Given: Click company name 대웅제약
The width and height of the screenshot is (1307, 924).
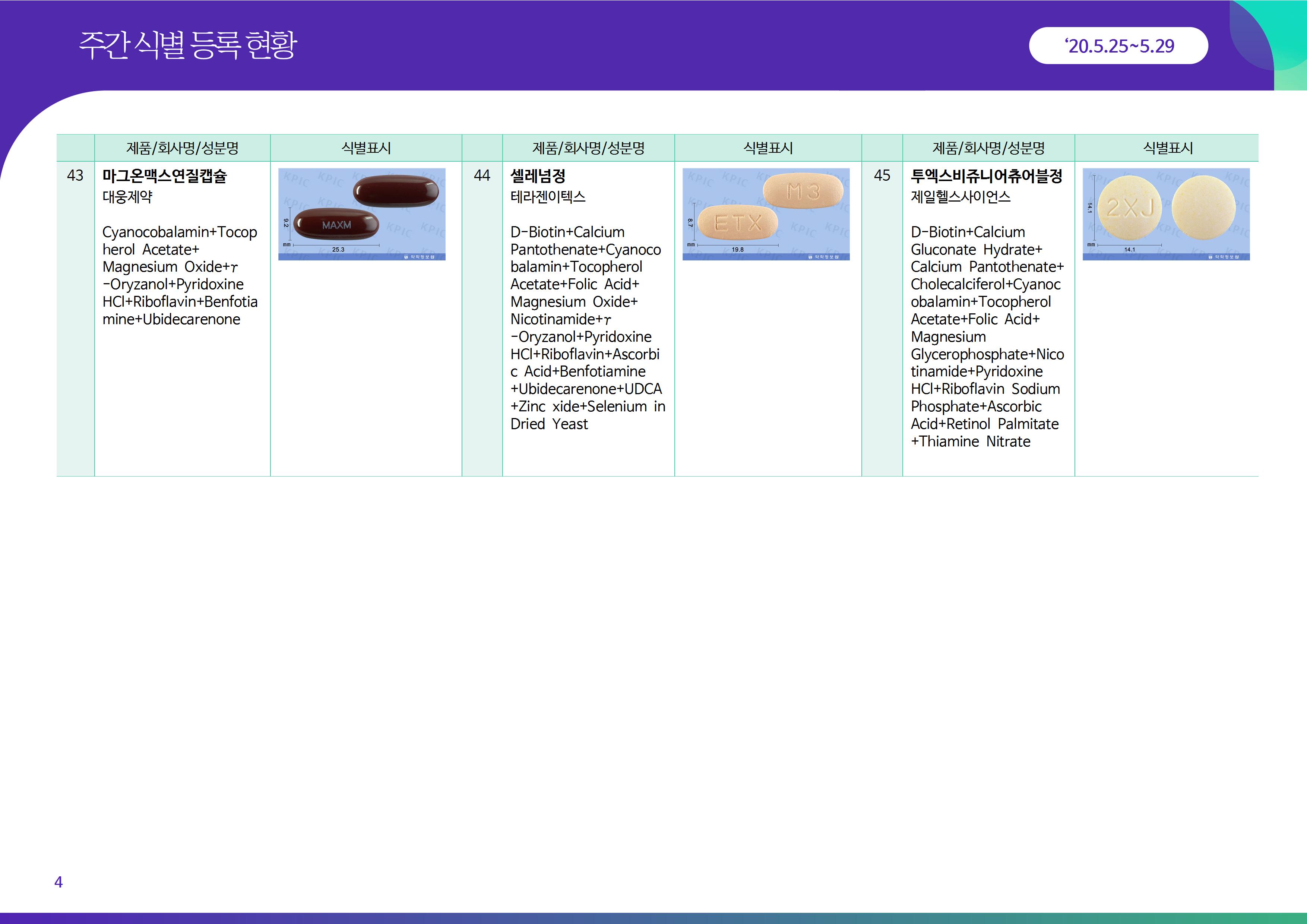Looking at the screenshot, I should (x=127, y=197).
